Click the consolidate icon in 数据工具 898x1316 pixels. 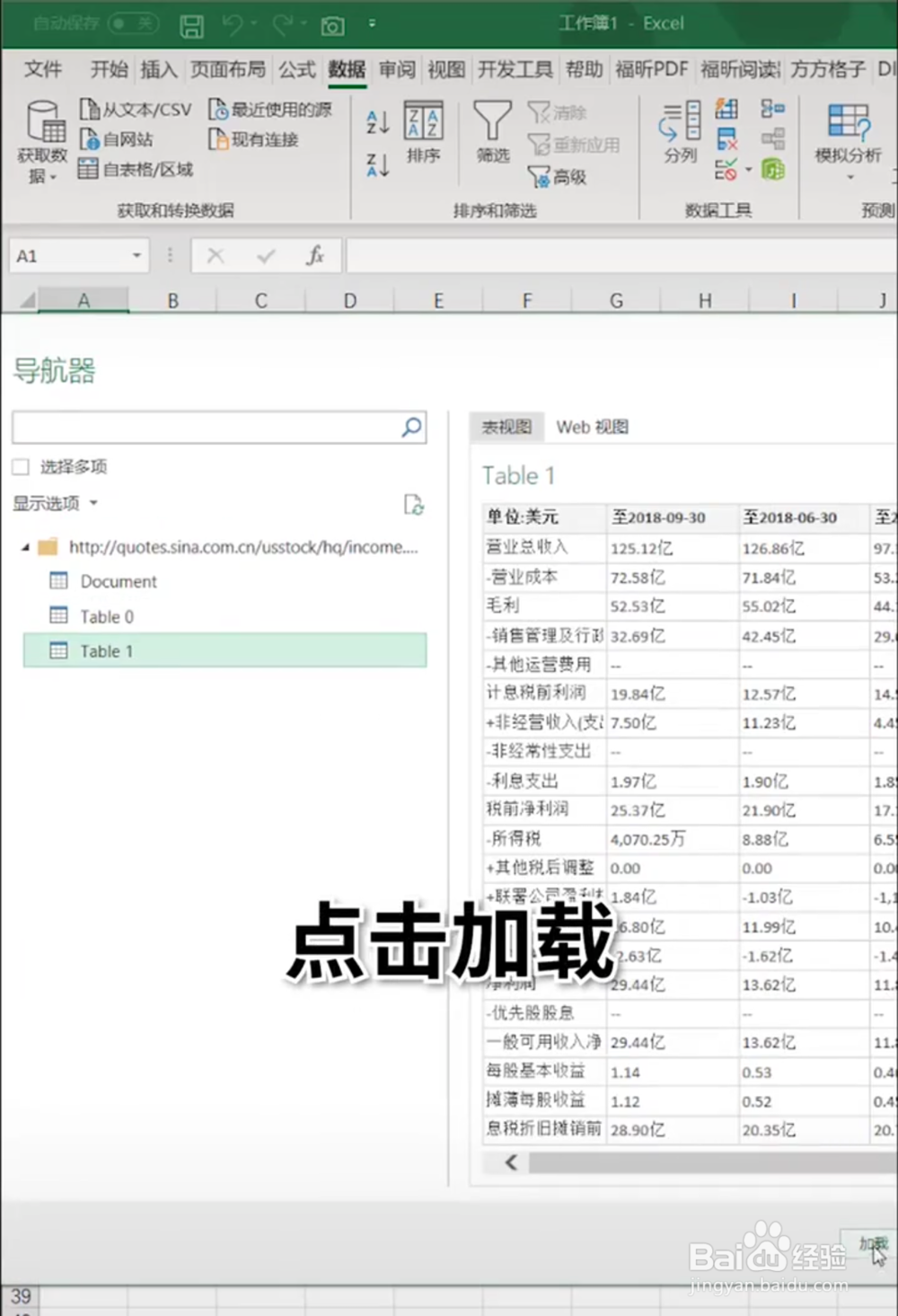pyautogui.click(x=772, y=110)
